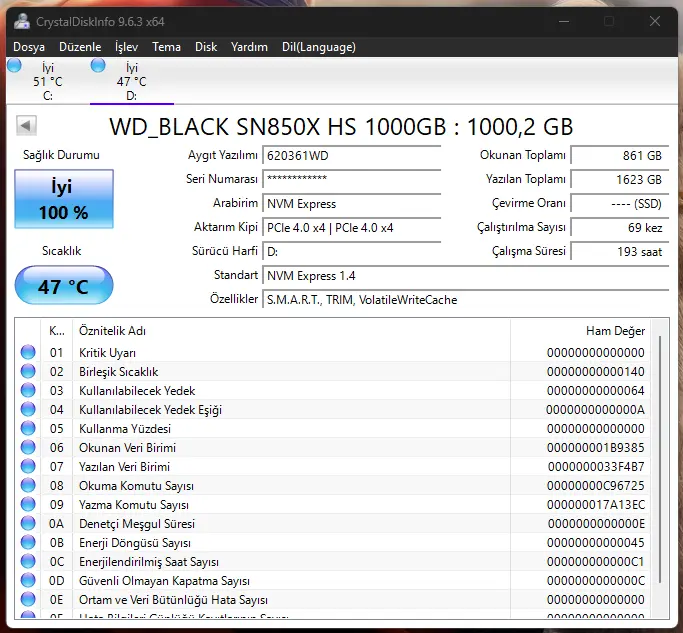Switch to the C: drive tab
Viewport: 683px width, 633px height.
[48, 81]
